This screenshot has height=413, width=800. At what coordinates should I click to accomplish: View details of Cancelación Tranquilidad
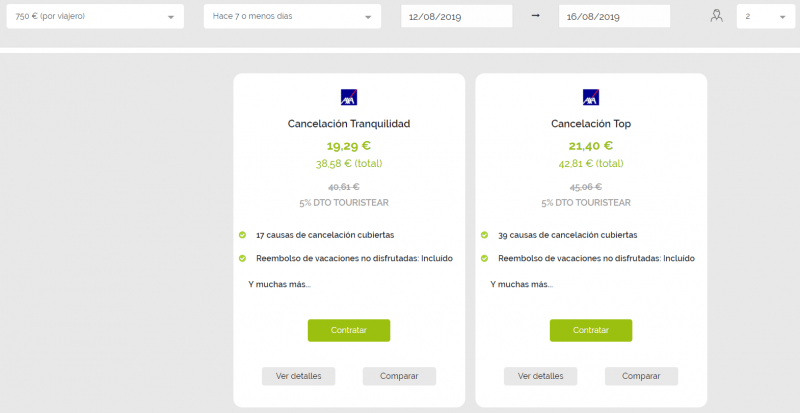(x=298, y=376)
